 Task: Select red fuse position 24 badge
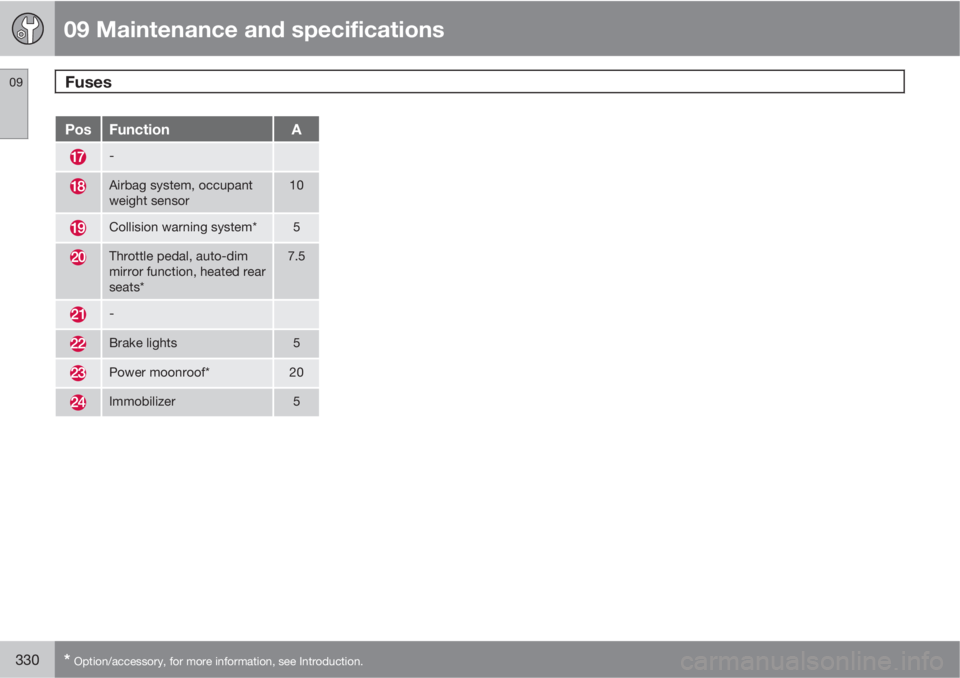click(x=78, y=402)
